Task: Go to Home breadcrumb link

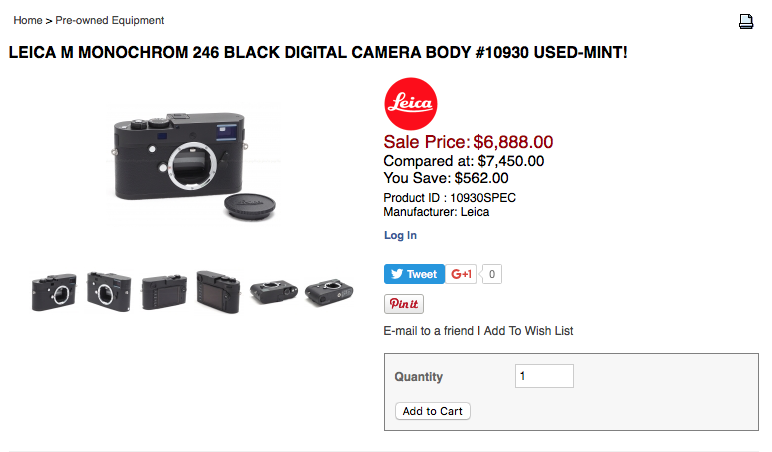Action: coord(28,20)
